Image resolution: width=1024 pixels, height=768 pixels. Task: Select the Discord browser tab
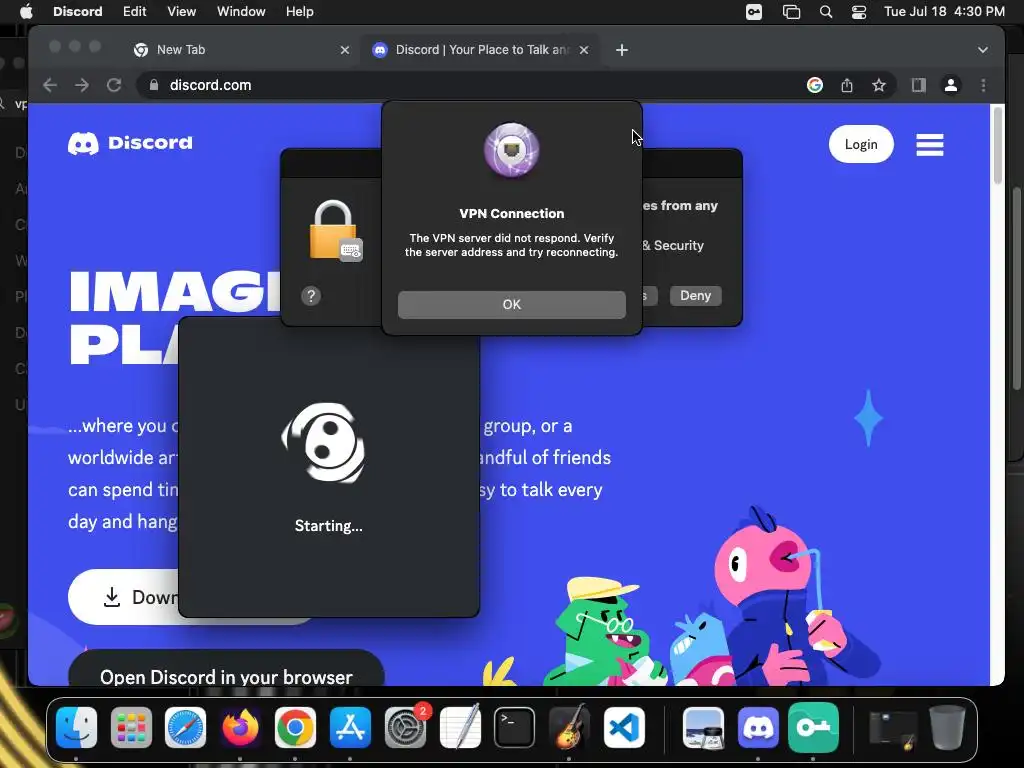click(482, 50)
